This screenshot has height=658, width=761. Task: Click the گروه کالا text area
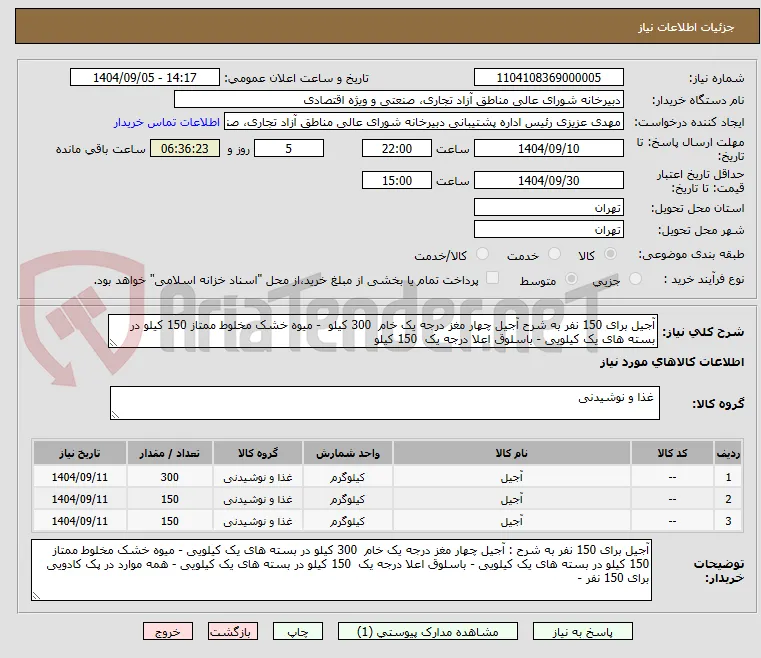384,403
